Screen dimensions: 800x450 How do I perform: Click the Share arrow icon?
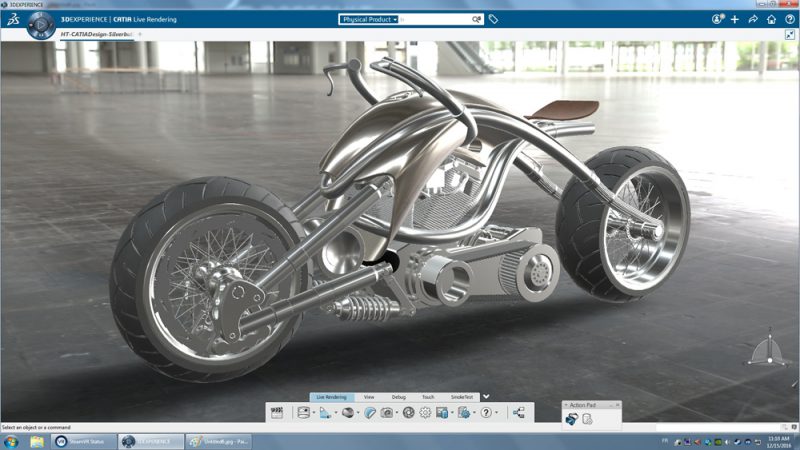coord(753,19)
